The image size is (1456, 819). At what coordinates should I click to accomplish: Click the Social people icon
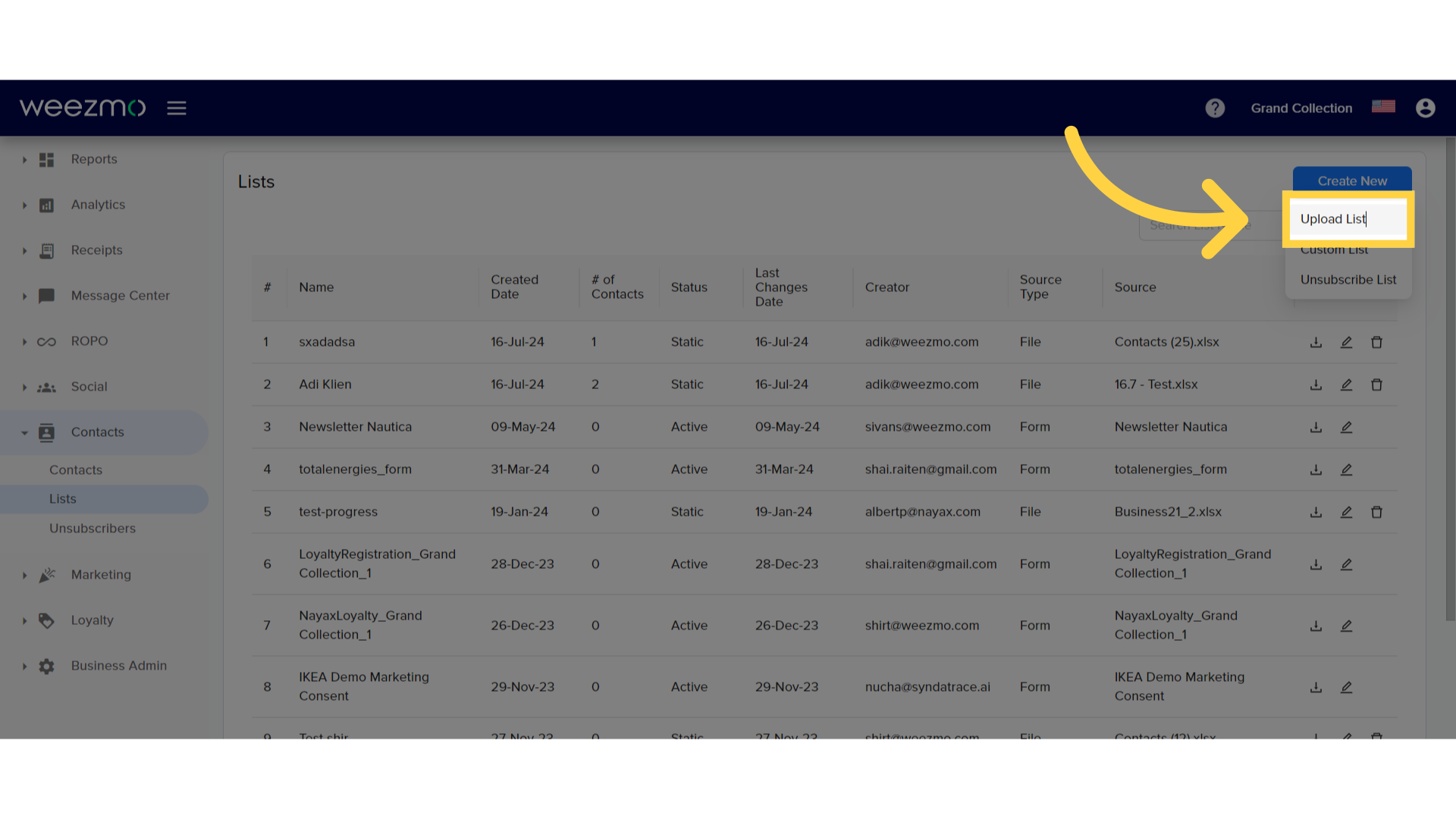pyautogui.click(x=46, y=388)
